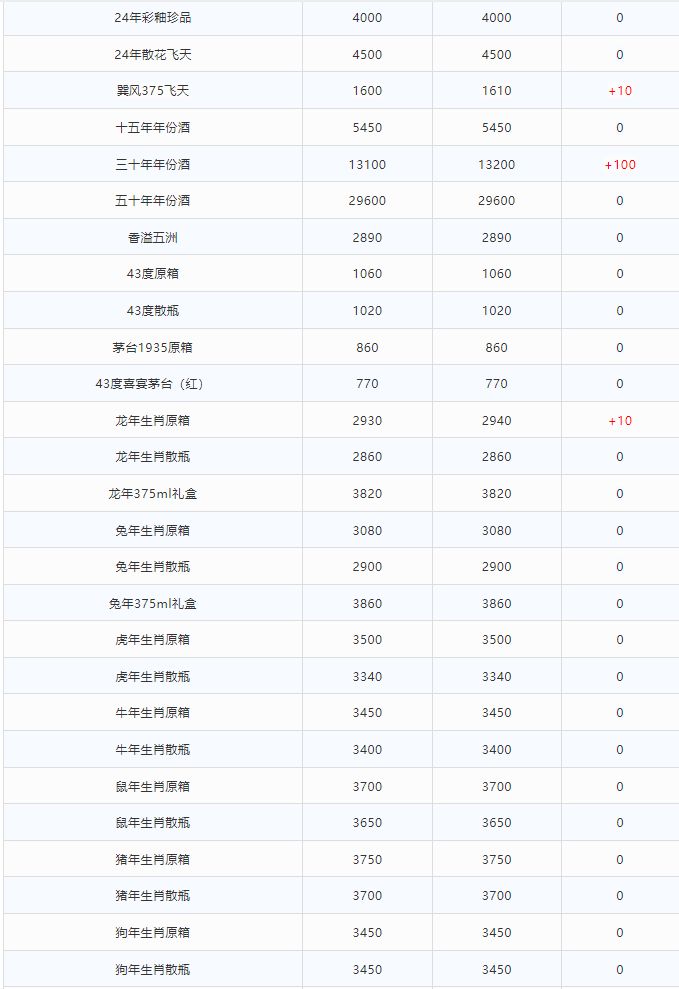This screenshot has height=989, width=679.
Task: Select the 0 change in 兔年生肖散瓶 row
Action: 620,566
